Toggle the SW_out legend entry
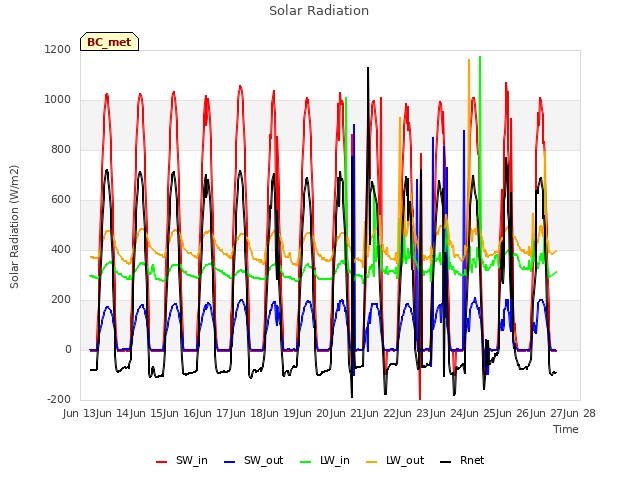The height and width of the screenshot is (480, 640). [253, 460]
